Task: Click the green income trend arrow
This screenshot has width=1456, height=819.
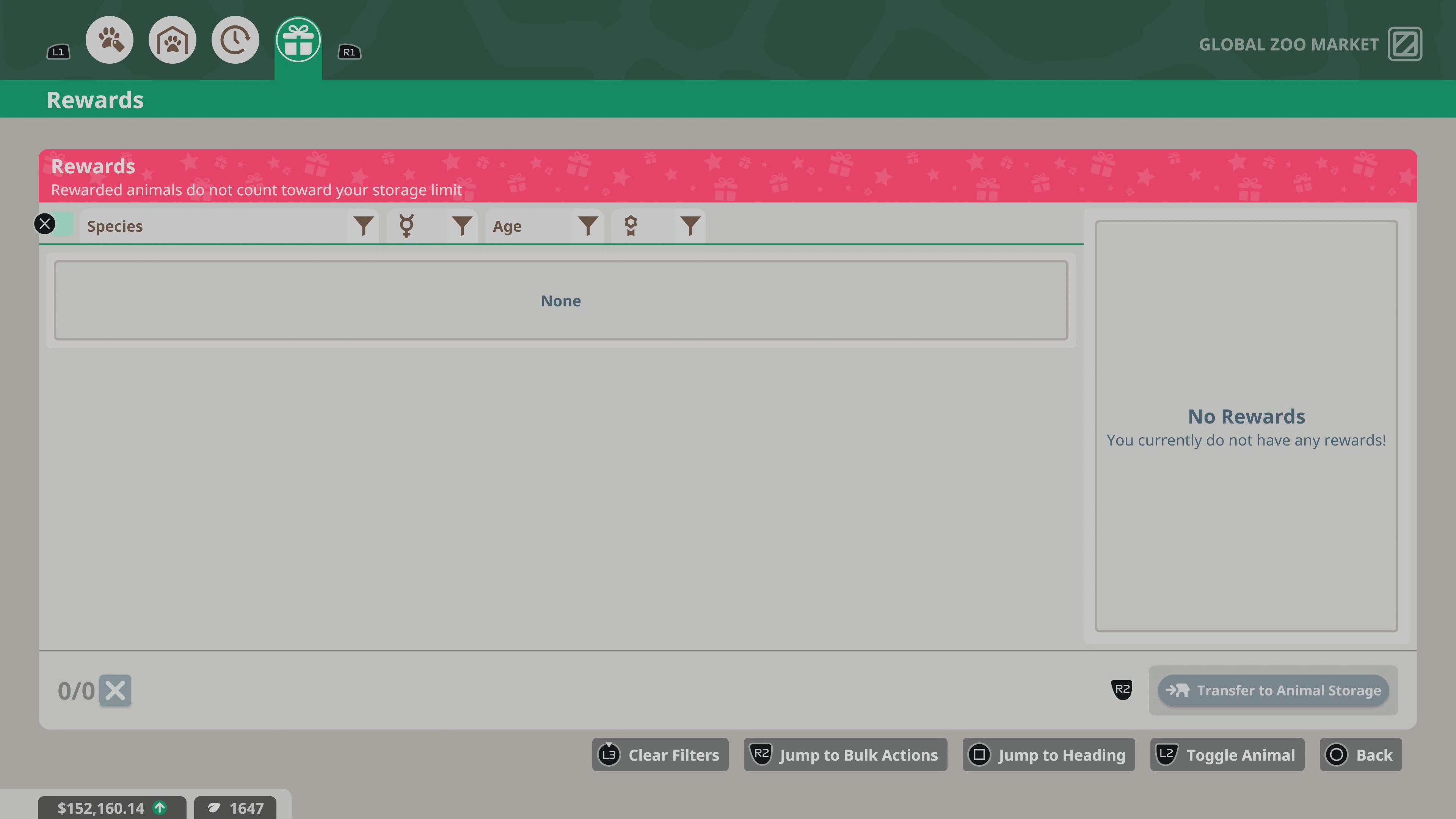Action: (160, 808)
